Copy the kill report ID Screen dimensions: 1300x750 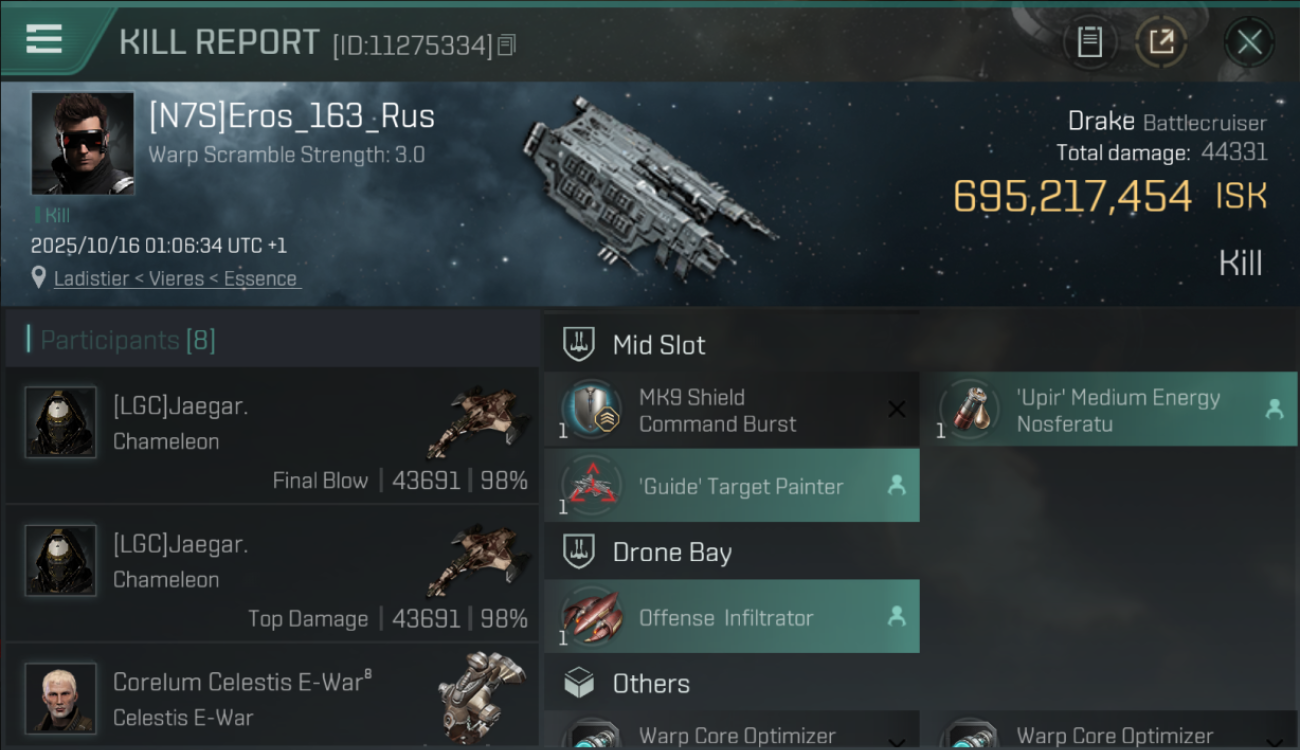pyautogui.click(x=506, y=45)
